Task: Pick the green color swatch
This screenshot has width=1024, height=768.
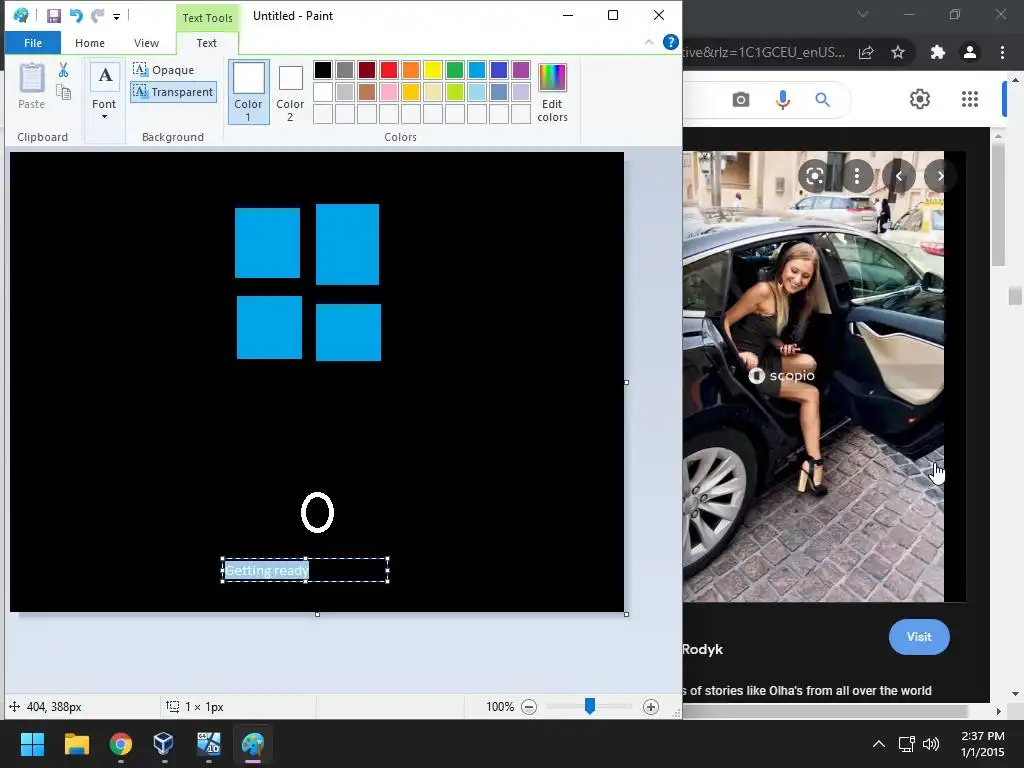Action: [x=455, y=70]
